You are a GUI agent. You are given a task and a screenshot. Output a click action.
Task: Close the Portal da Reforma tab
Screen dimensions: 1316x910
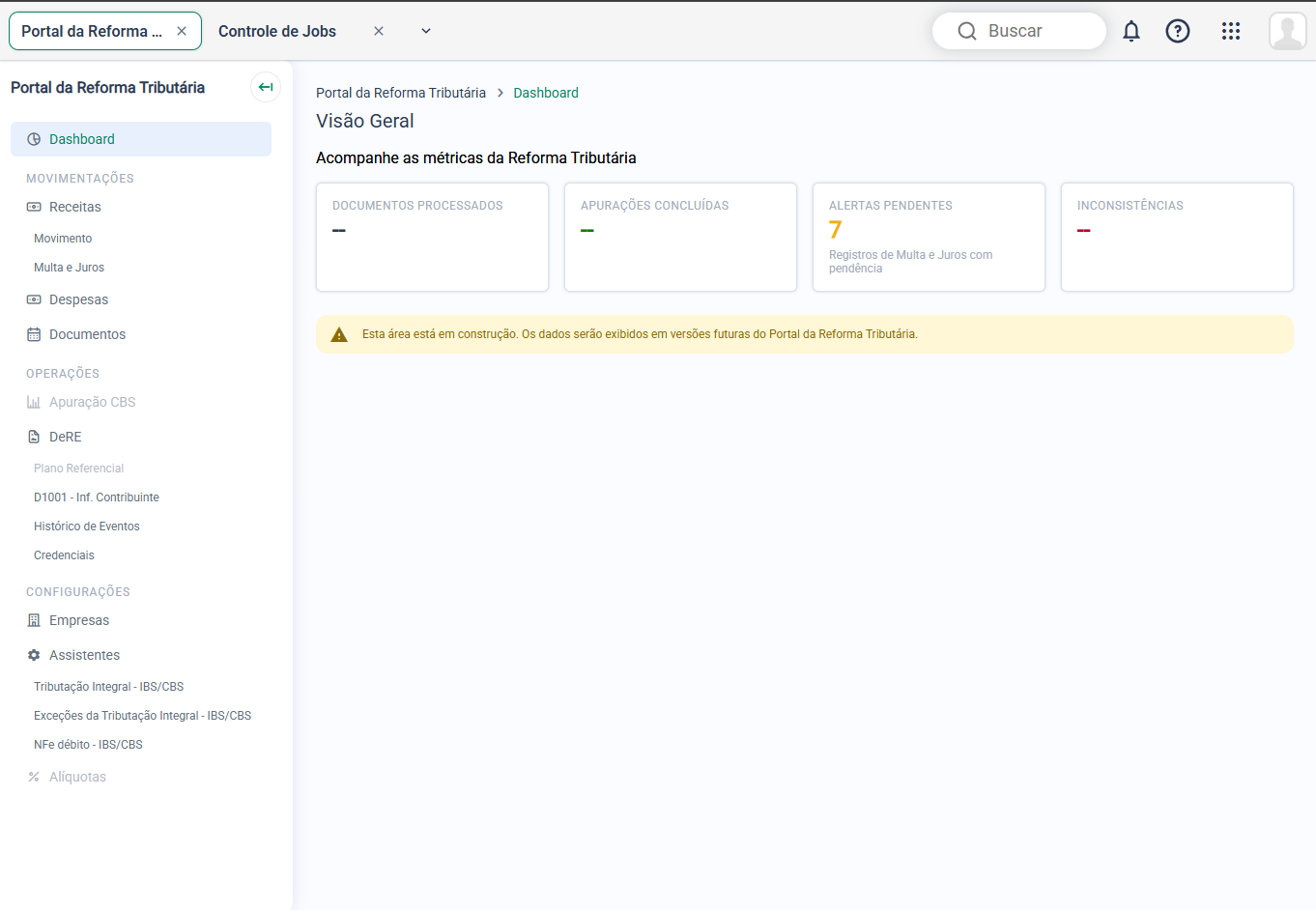(182, 31)
